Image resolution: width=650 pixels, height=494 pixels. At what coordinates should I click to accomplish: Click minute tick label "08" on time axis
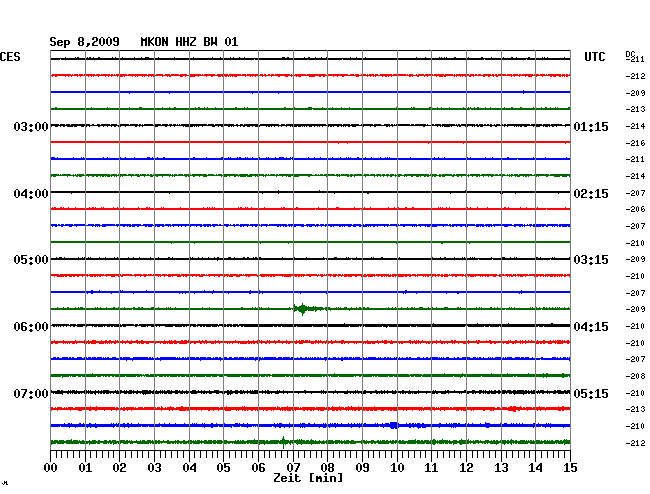[x=327, y=468]
